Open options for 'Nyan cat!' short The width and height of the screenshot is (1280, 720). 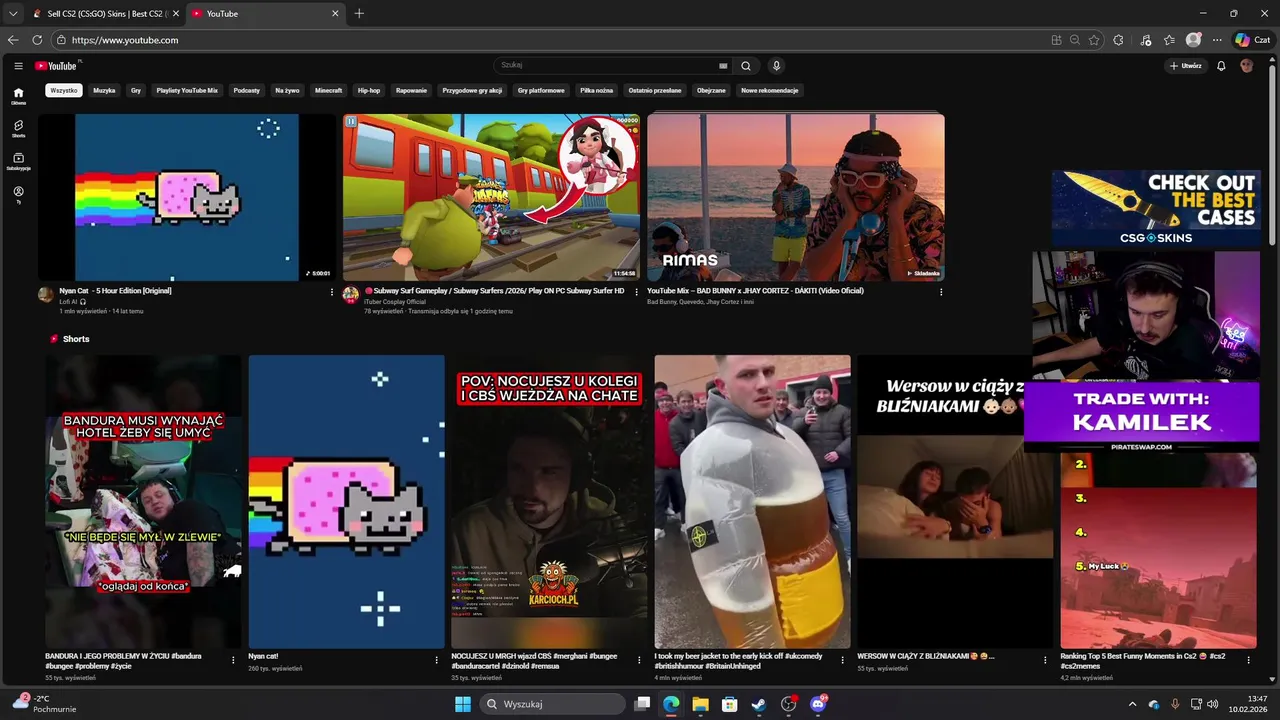436,660
